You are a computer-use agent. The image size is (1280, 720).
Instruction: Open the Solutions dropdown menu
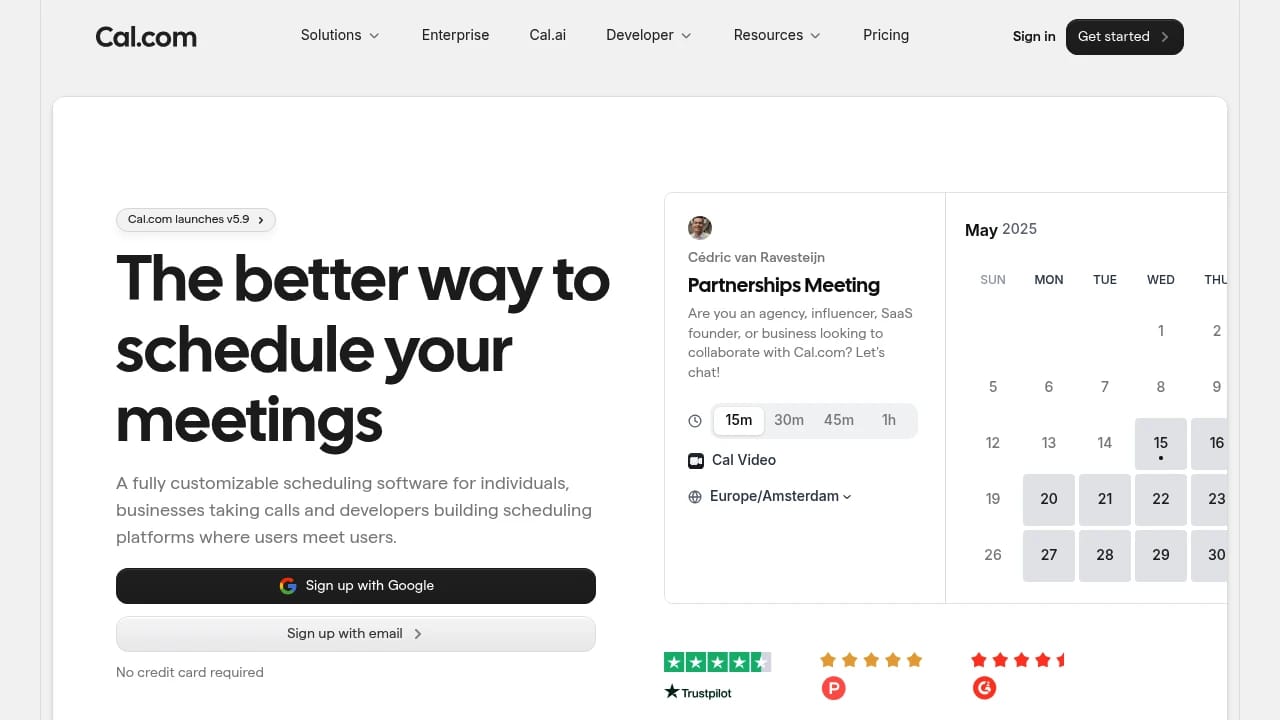[x=340, y=35]
